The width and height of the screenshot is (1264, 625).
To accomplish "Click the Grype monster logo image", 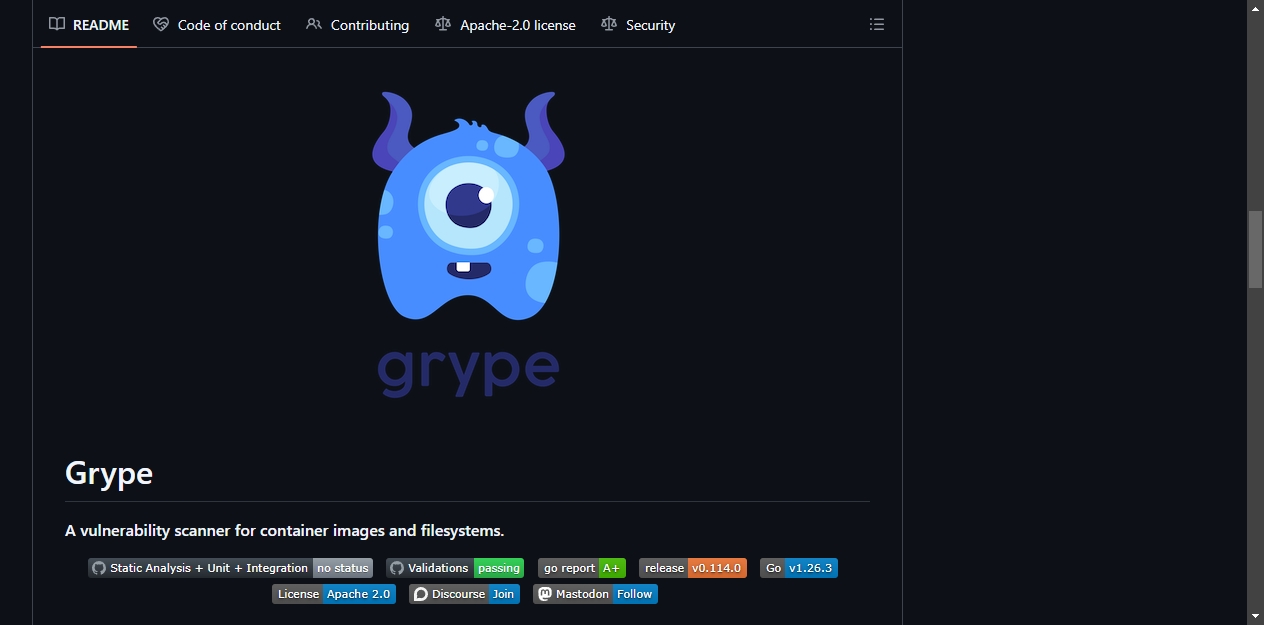I will coord(468,245).
